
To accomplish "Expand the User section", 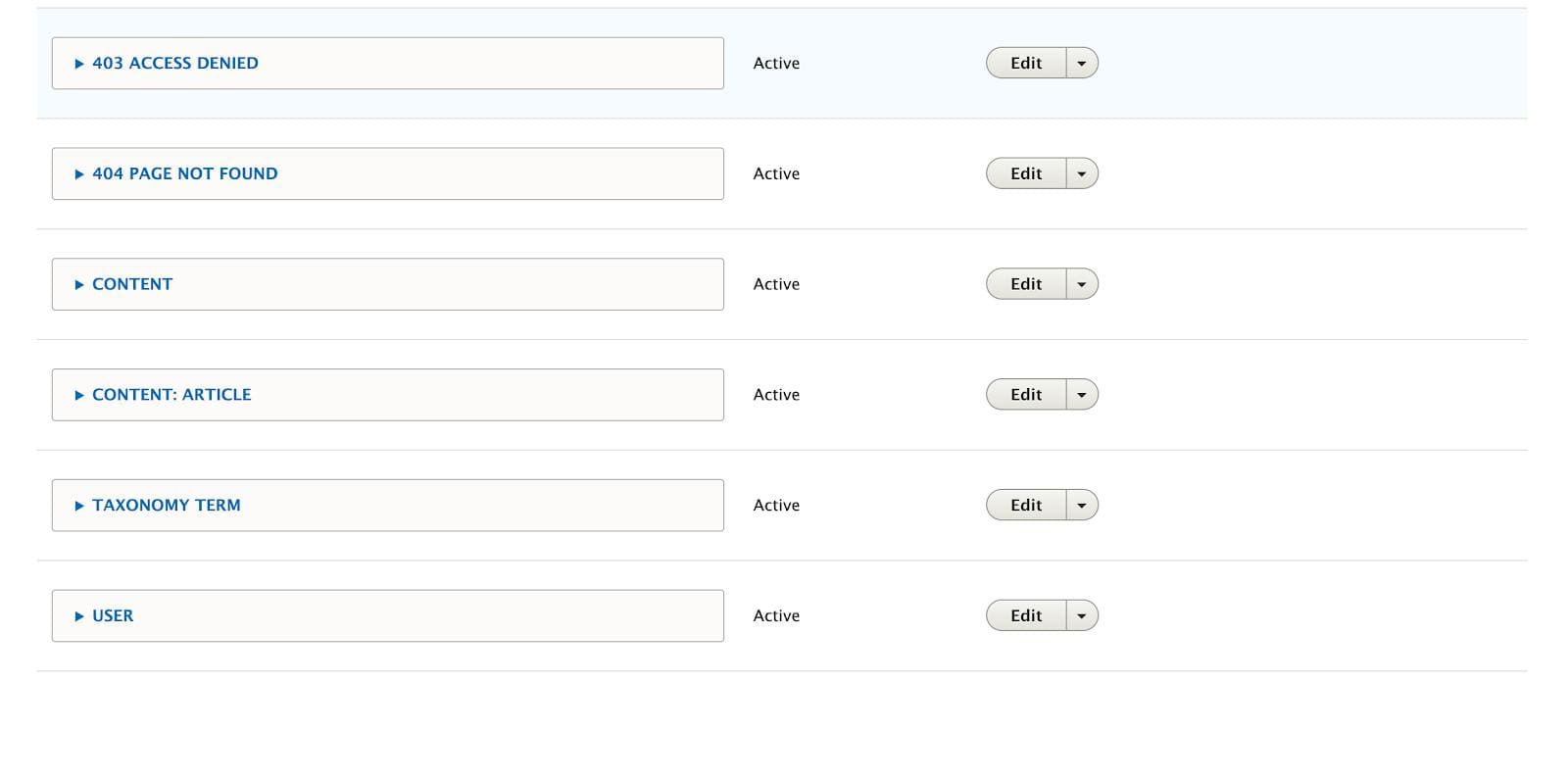I will click(x=112, y=616).
